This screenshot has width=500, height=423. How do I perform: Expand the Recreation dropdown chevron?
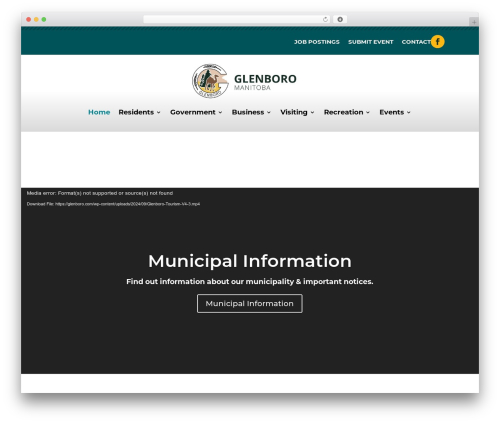click(x=368, y=113)
